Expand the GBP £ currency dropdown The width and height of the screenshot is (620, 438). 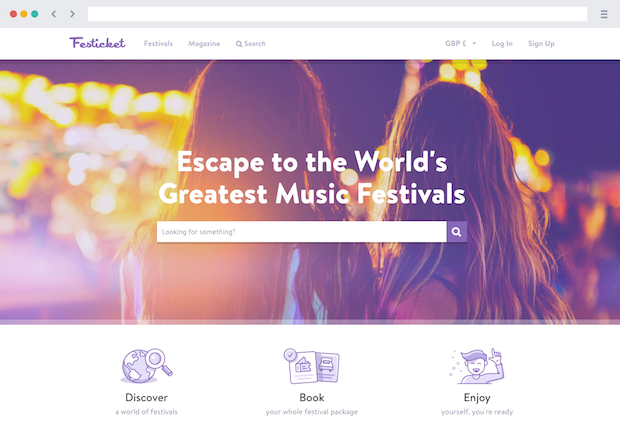pos(461,43)
